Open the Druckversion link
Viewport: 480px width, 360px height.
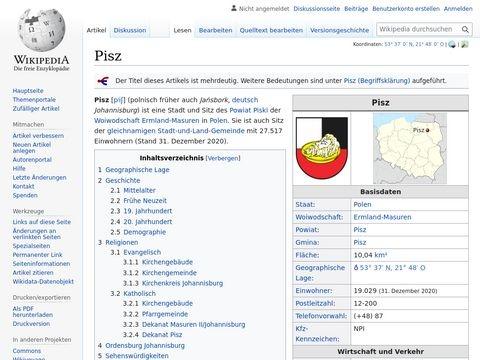pyautogui.click(x=31, y=324)
